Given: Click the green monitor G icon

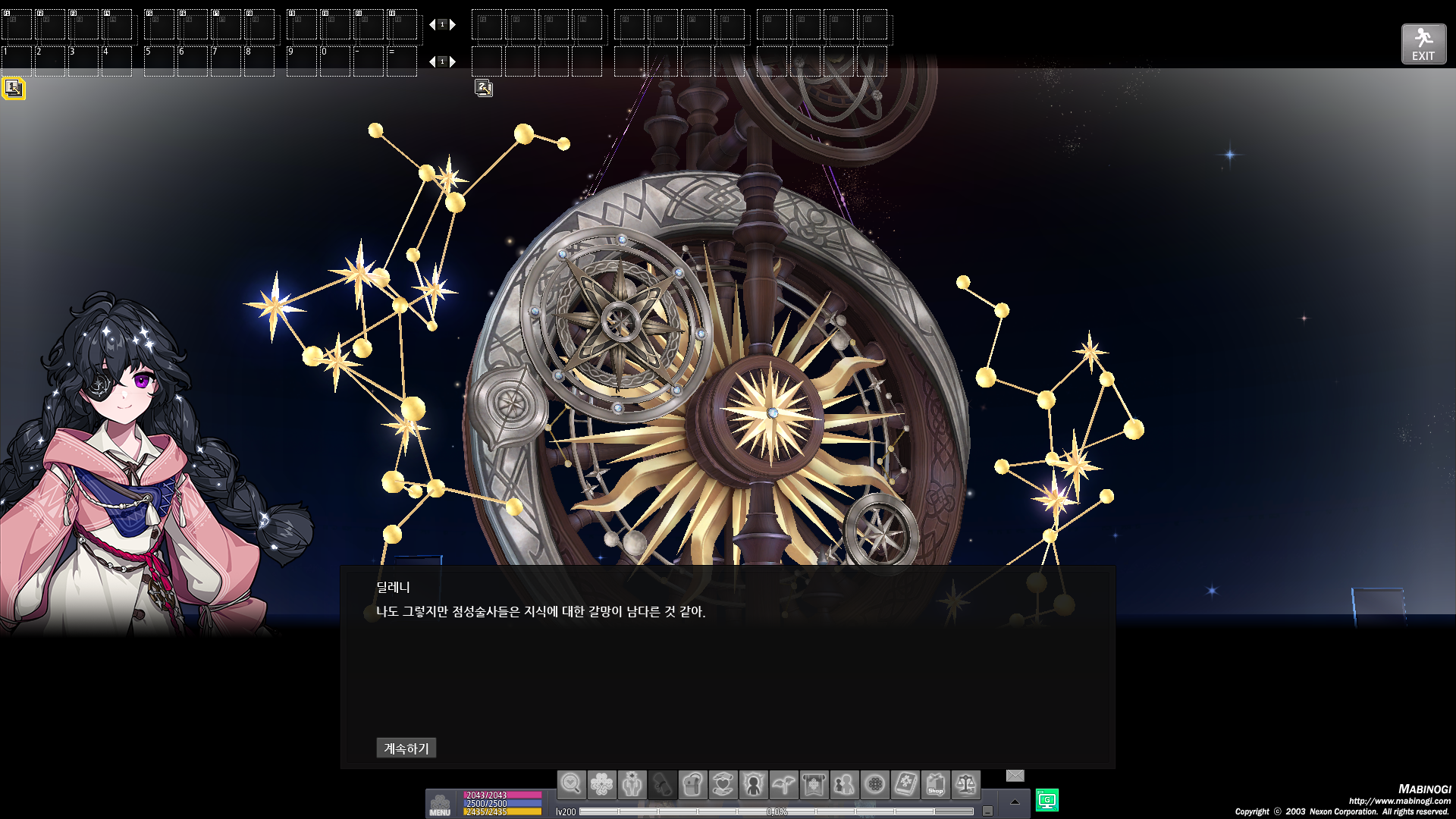Looking at the screenshot, I should 1047,800.
